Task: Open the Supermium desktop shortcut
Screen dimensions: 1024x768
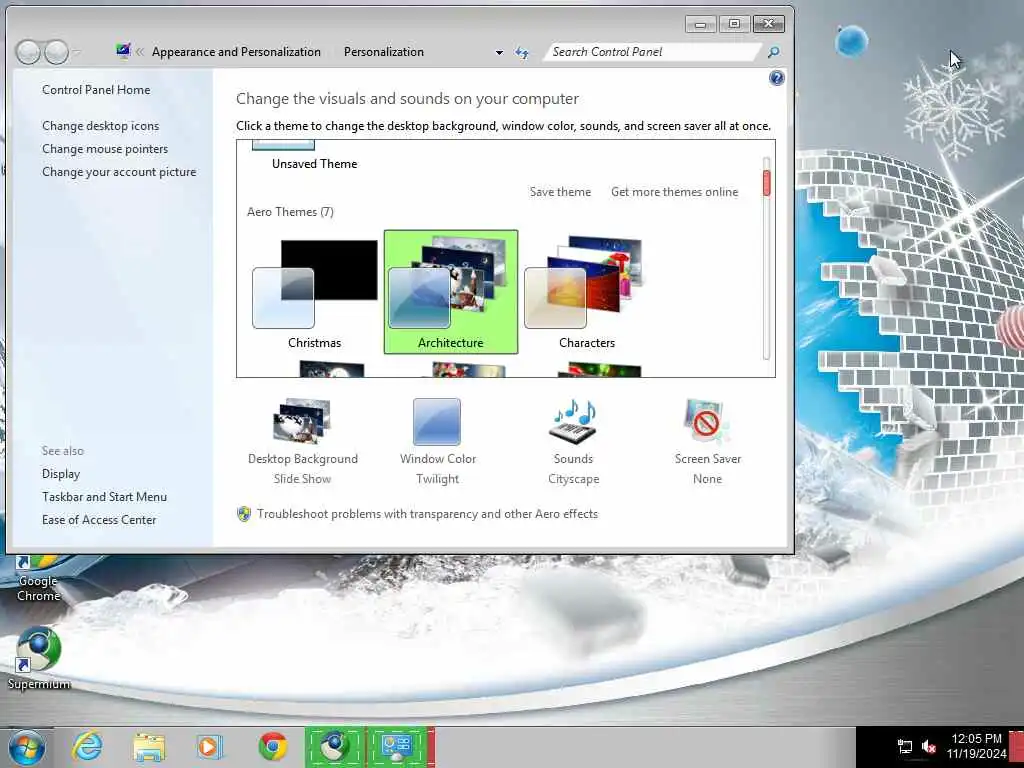Action: [x=39, y=658]
